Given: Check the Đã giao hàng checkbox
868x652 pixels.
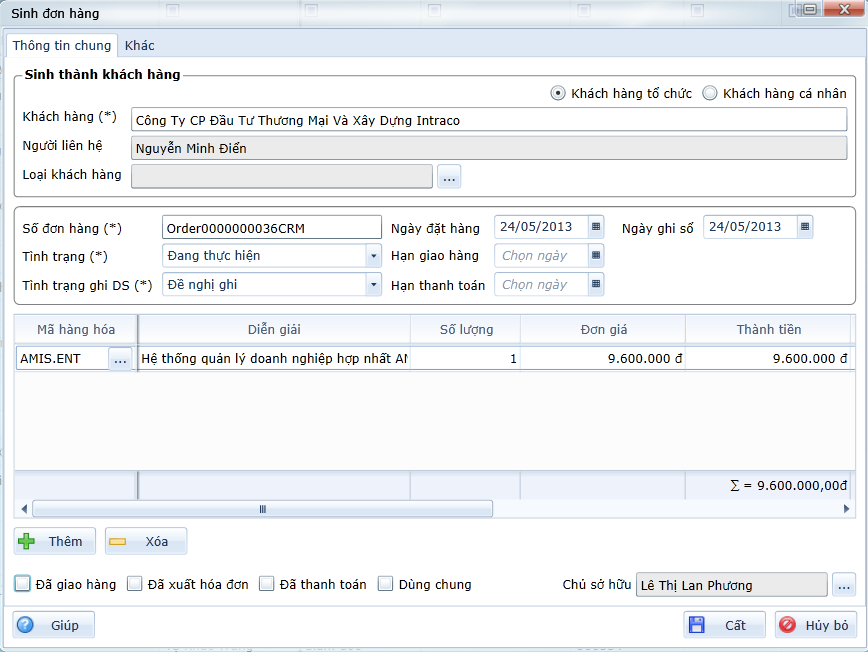Looking at the screenshot, I should tap(23, 584).
